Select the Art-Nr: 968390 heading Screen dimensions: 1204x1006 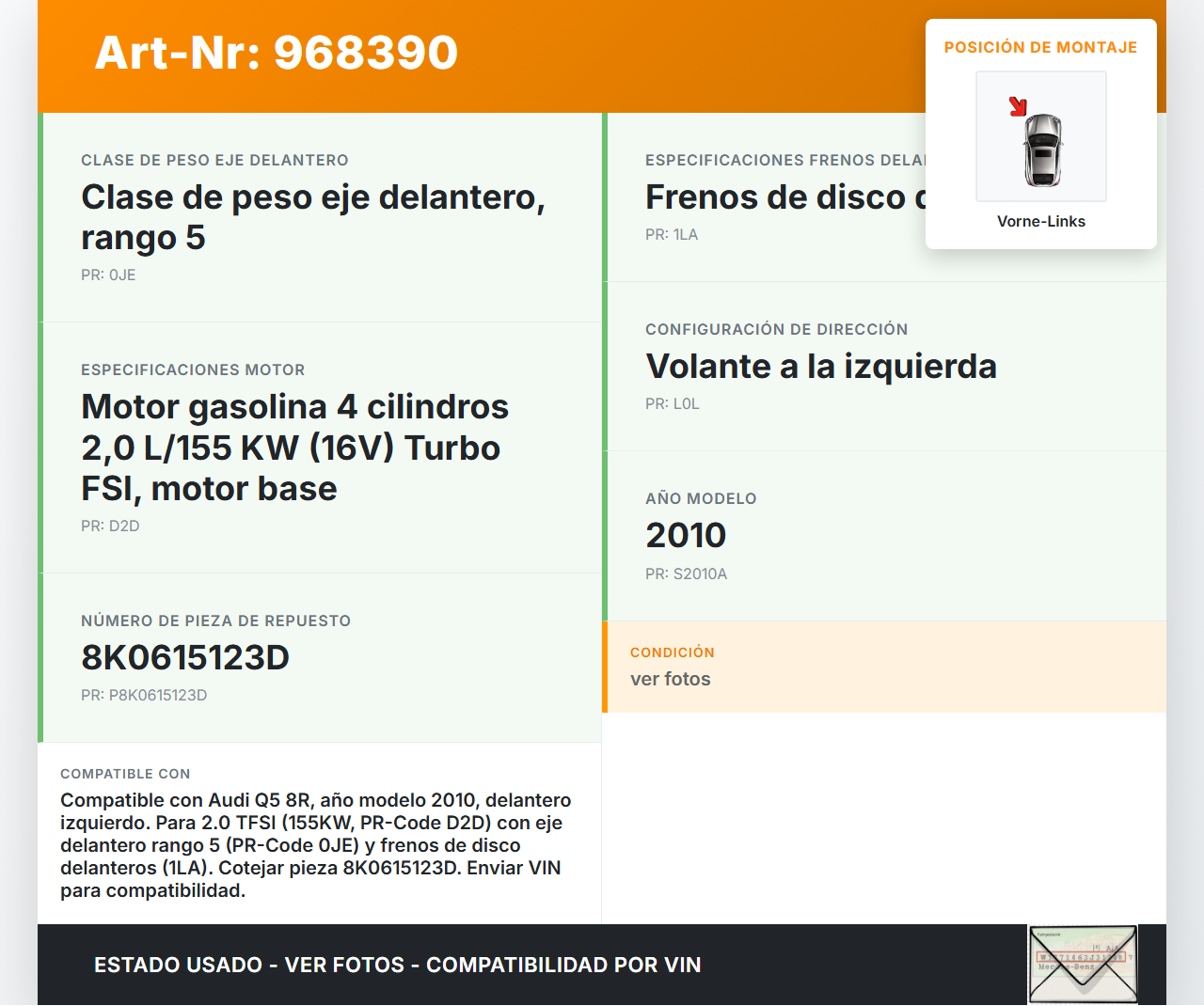[277, 53]
